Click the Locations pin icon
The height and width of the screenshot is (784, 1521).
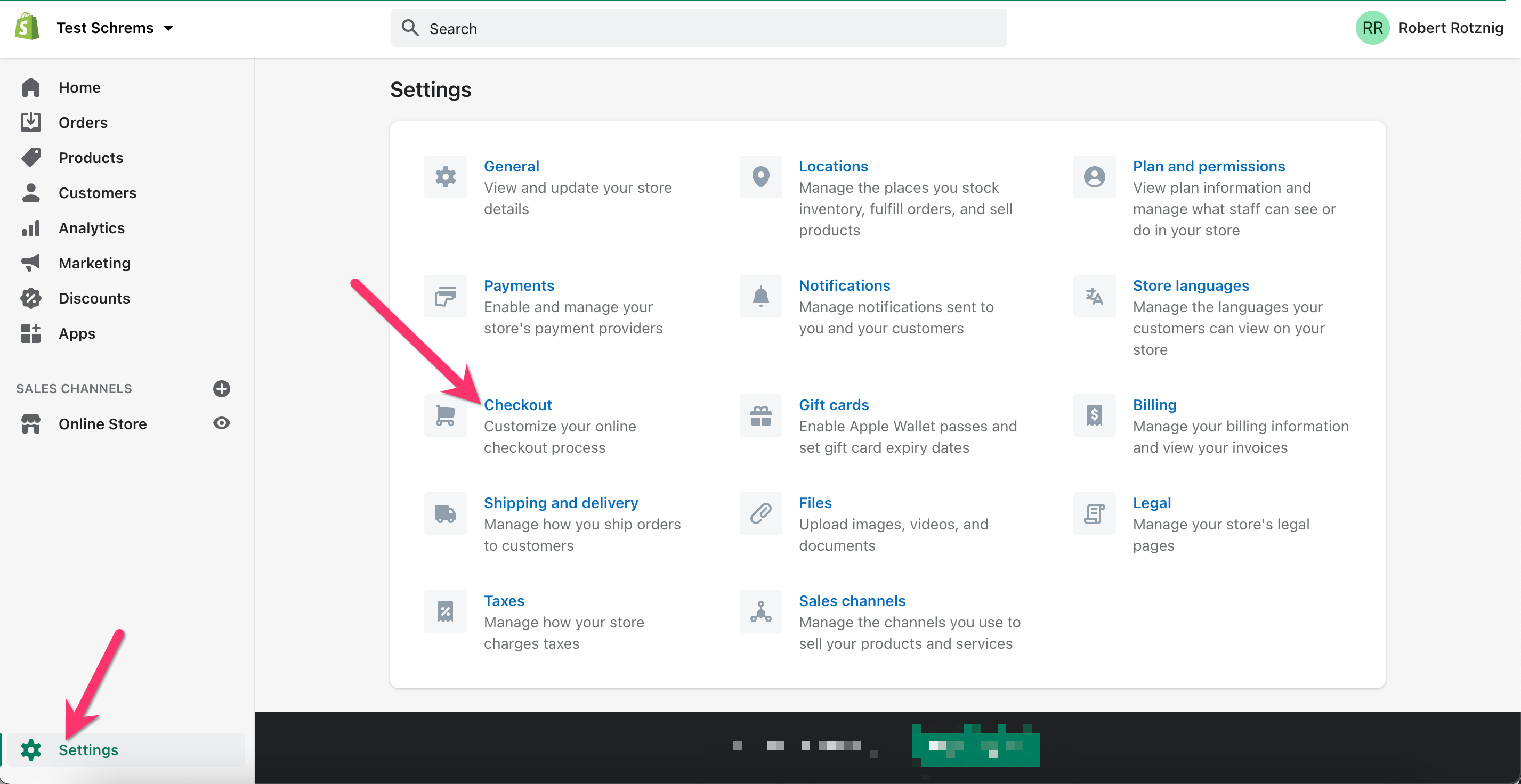(x=761, y=176)
